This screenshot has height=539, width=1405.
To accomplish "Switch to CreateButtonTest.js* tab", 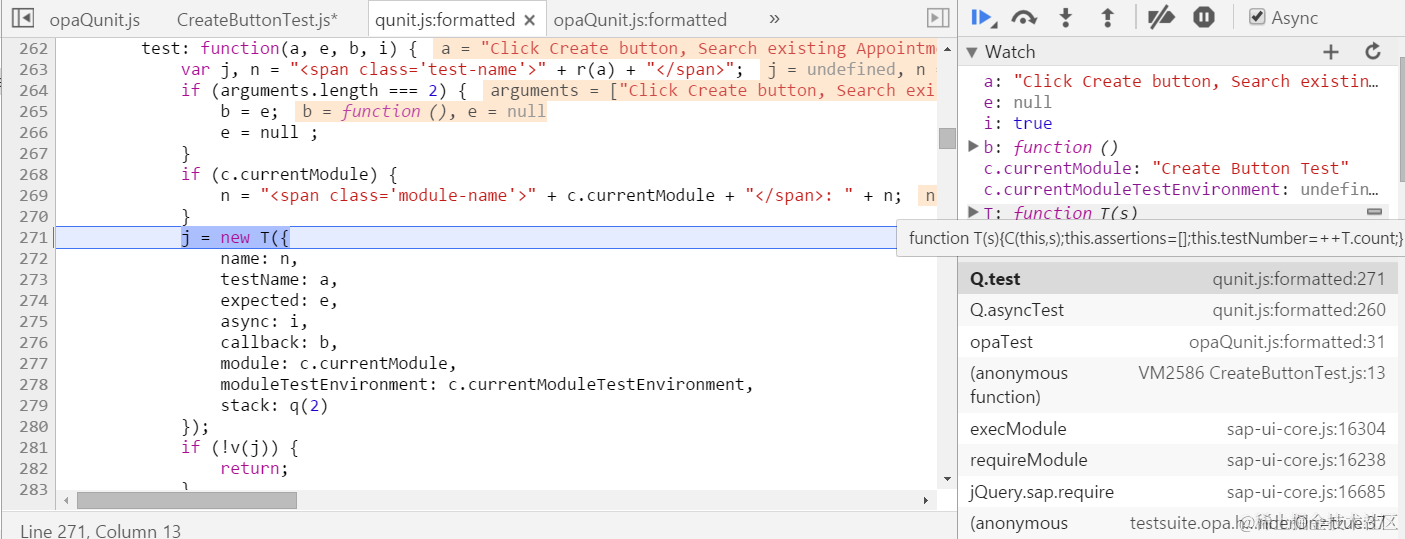I will (x=257, y=20).
